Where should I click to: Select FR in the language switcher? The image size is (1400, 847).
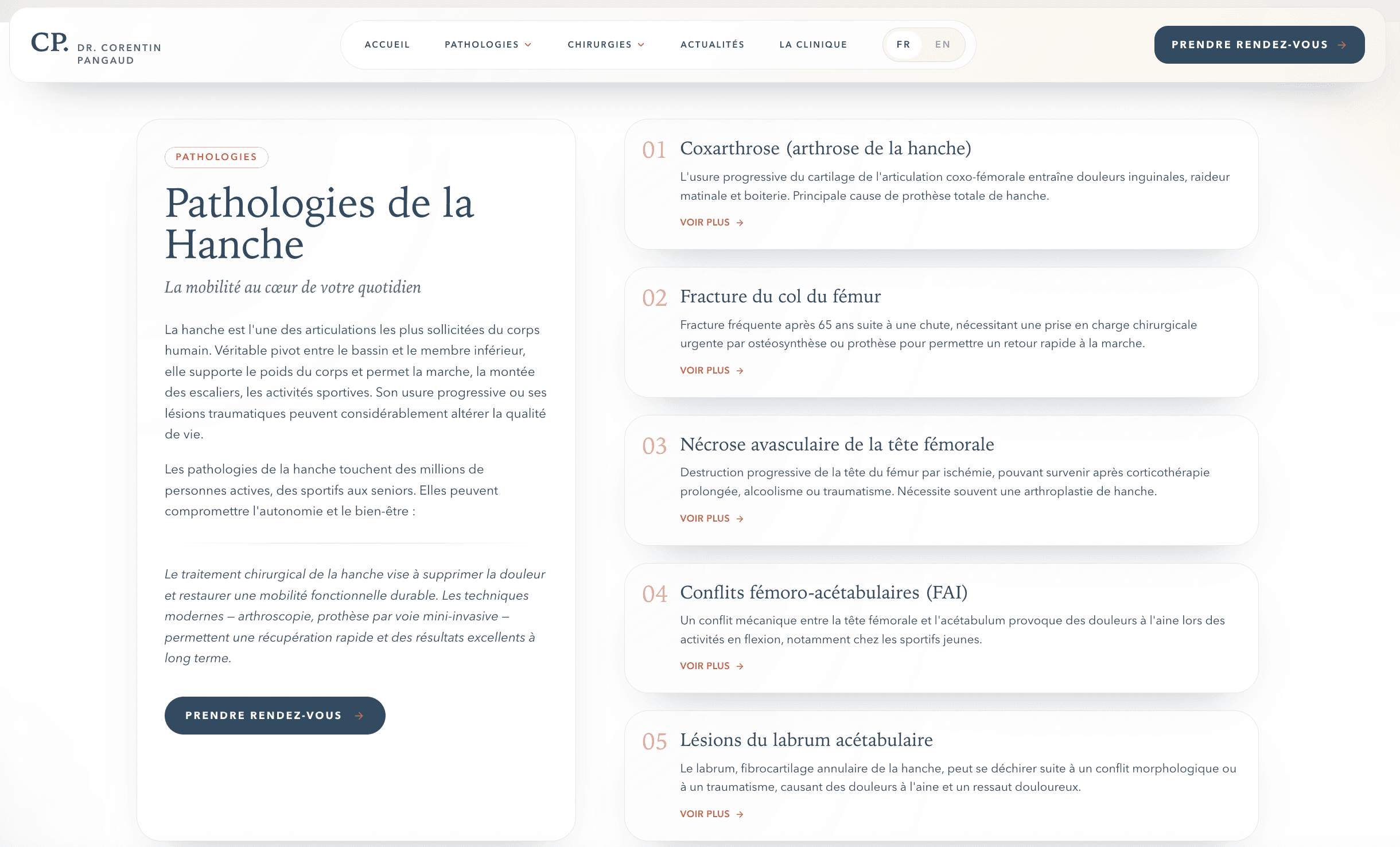[903, 44]
